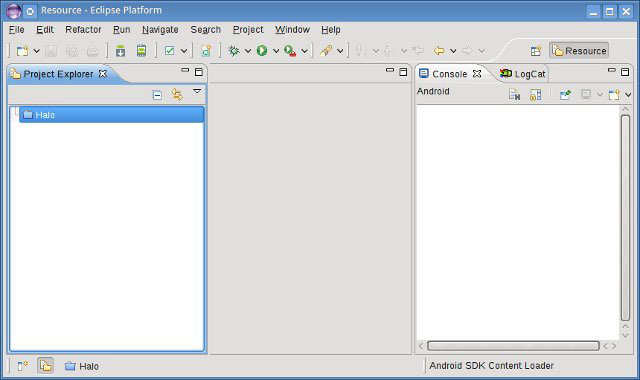
Task: Open the Open Console dropdown arrow
Action: 628,95
